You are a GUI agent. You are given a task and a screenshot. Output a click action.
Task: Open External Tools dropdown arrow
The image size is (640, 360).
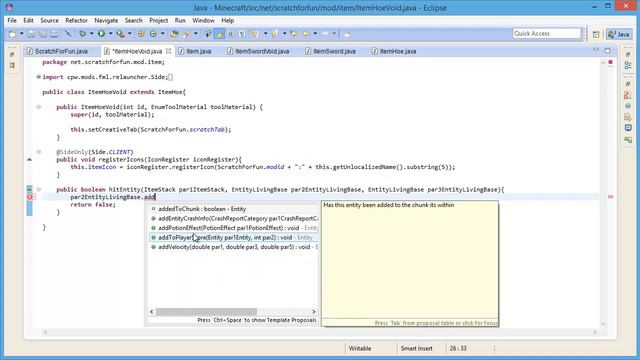[129, 34]
